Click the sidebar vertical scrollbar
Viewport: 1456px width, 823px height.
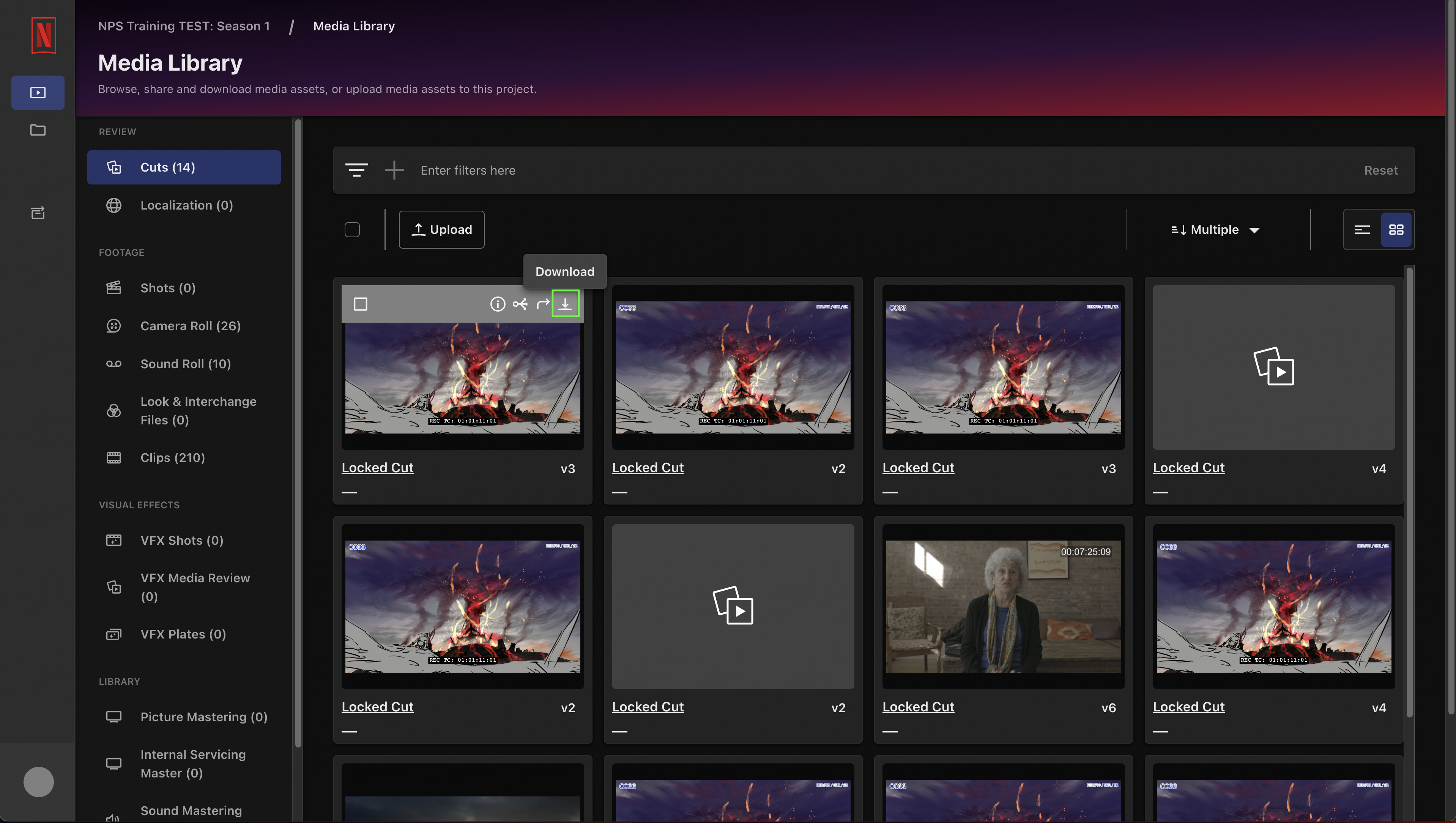(298, 432)
